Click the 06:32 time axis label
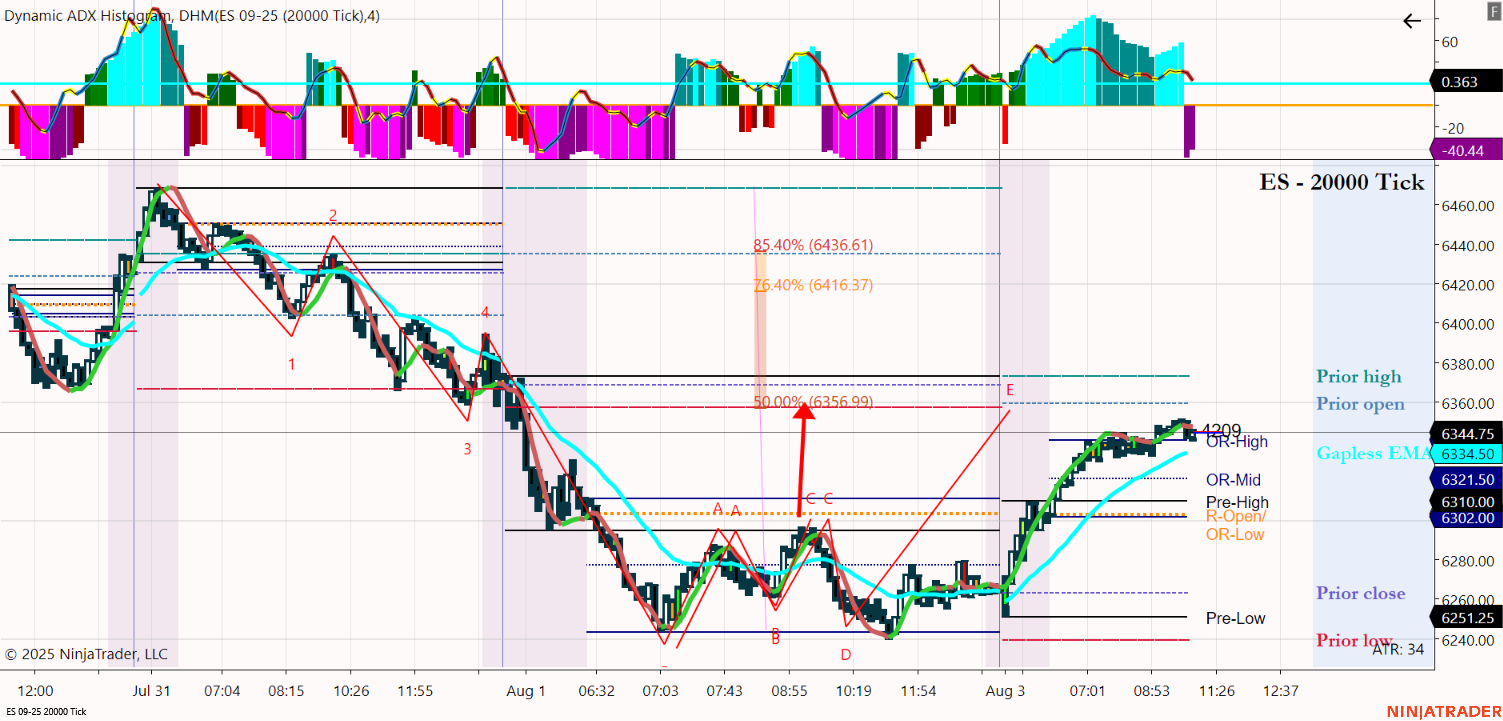Screen dimensions: 1503x721 596,690
